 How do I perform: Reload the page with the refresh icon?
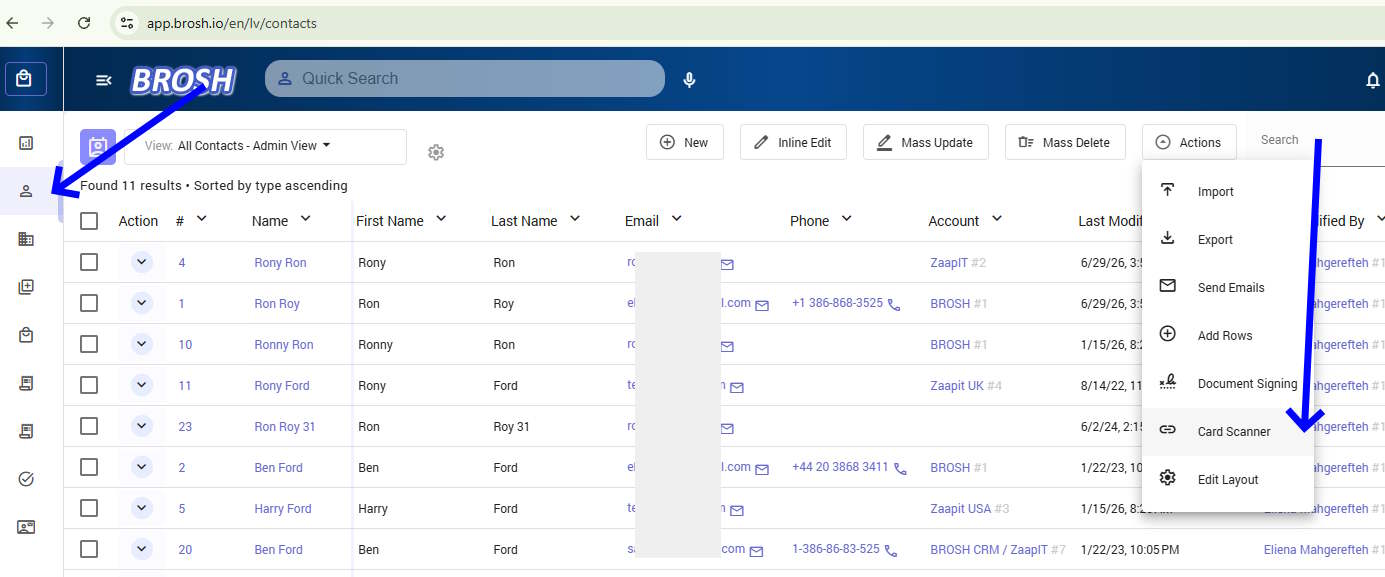pos(84,22)
